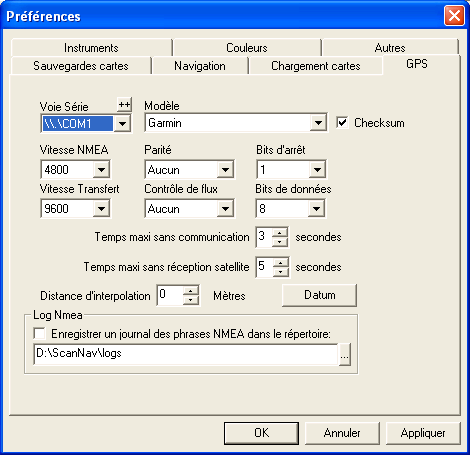
Task: Click the NMEA log directory path field
Action: (x=186, y=355)
